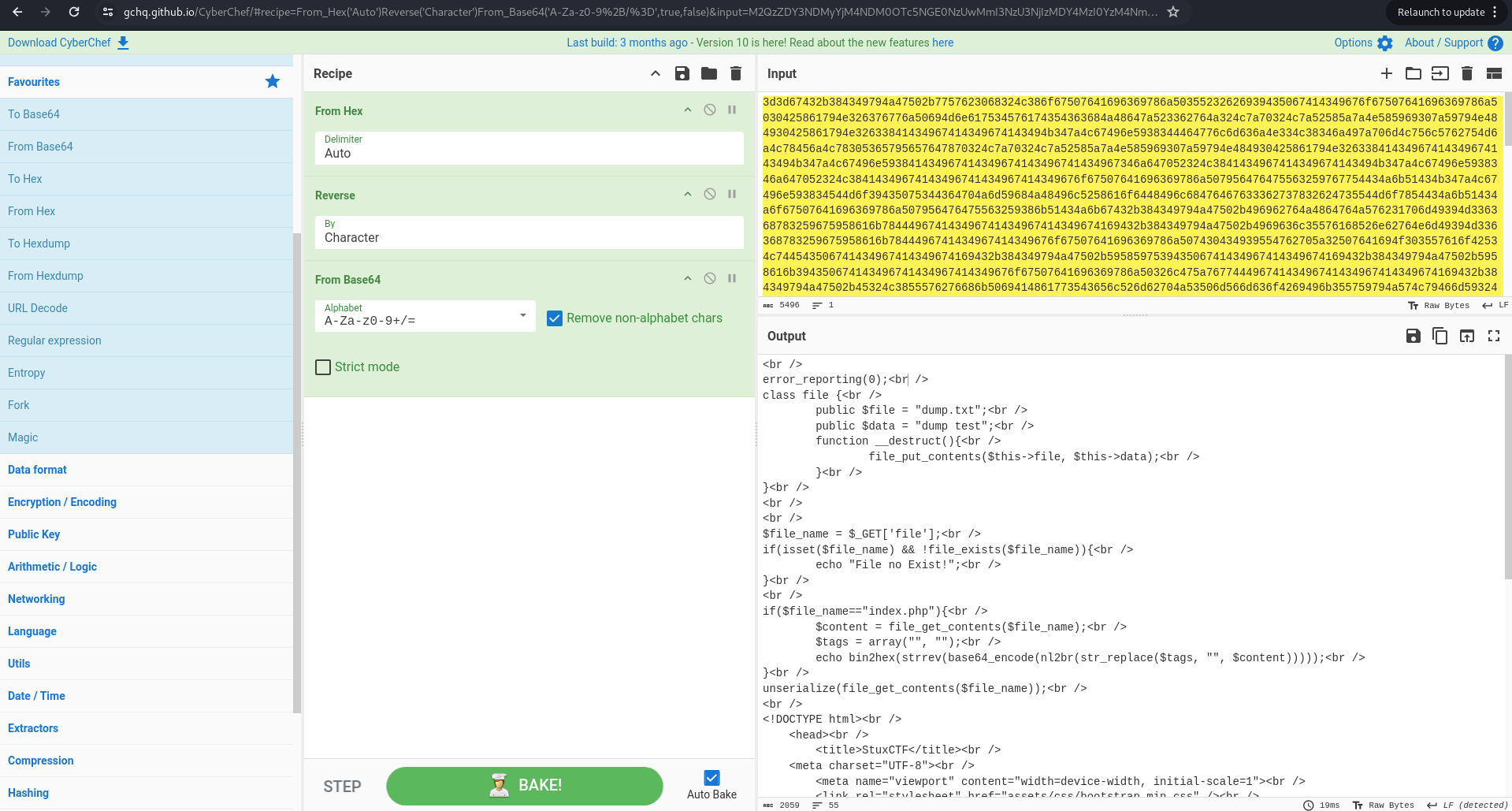1512x811 pixels.
Task: Set breakpoint on From Hex operation
Action: pos(732,110)
